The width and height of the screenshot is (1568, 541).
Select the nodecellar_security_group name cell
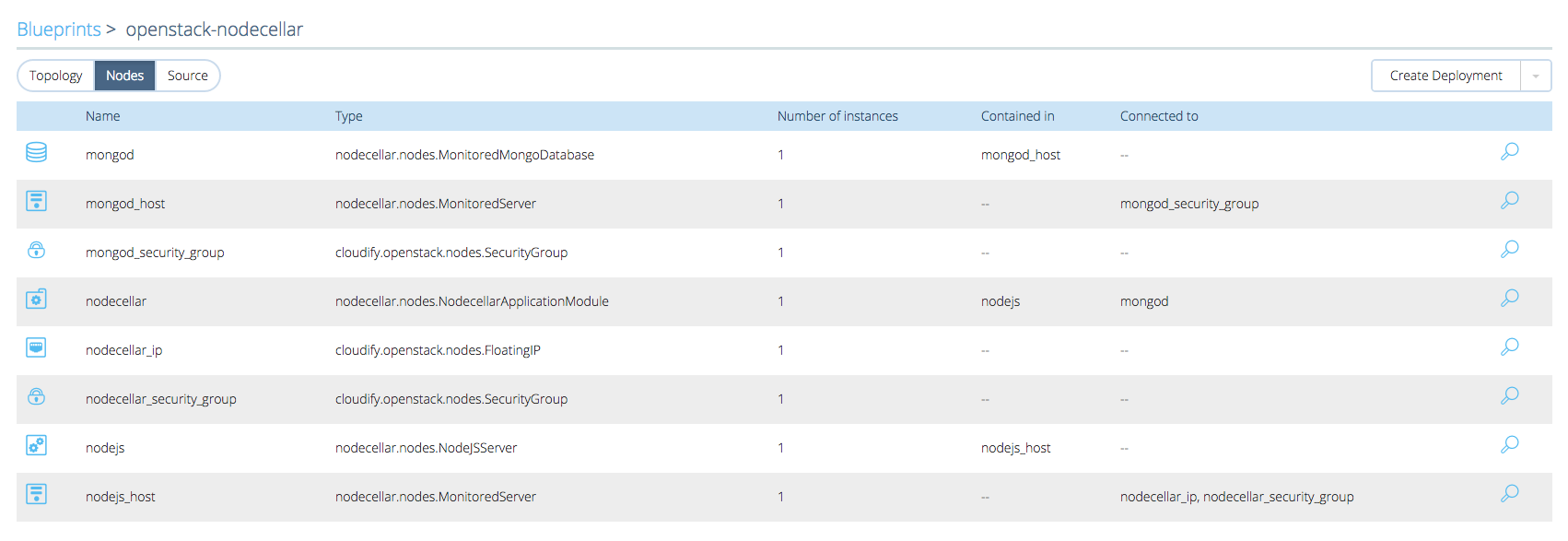click(161, 399)
